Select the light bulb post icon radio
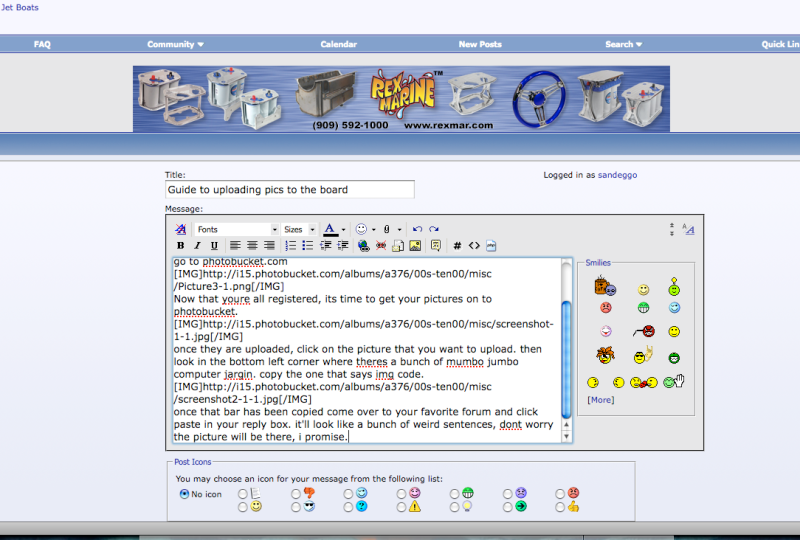 [454, 507]
